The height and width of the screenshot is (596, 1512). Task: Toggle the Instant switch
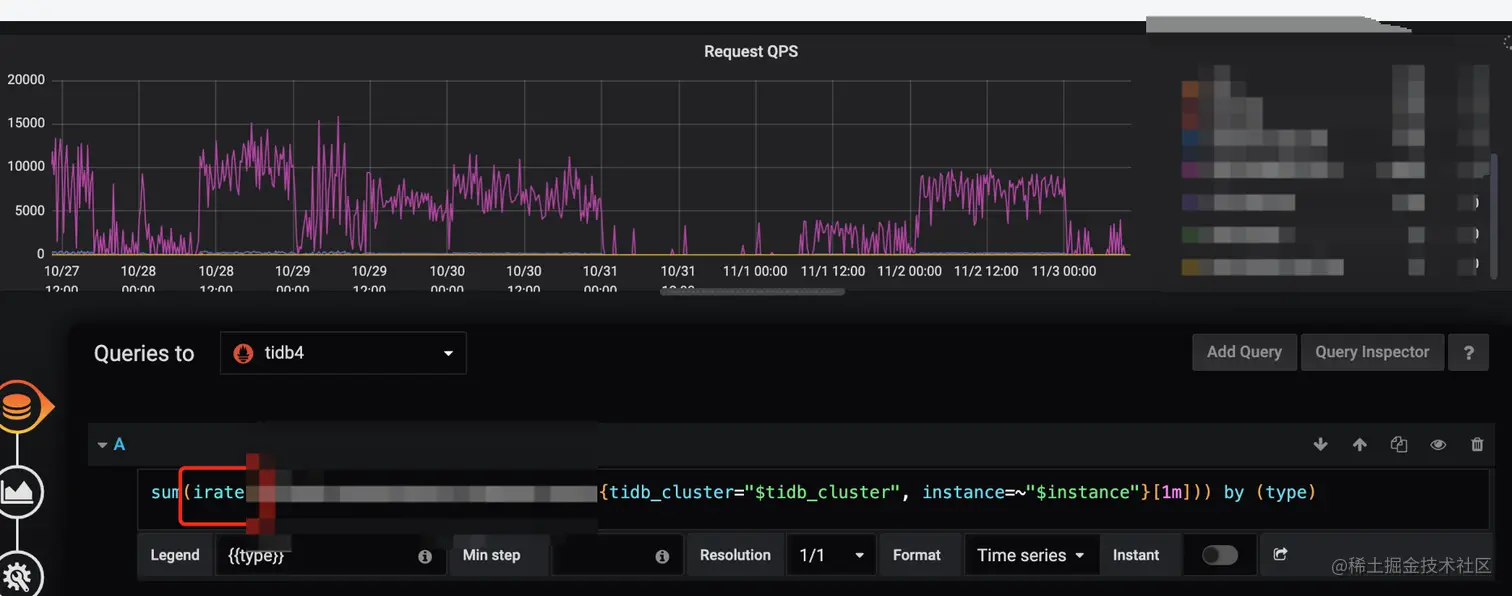[1220, 555]
